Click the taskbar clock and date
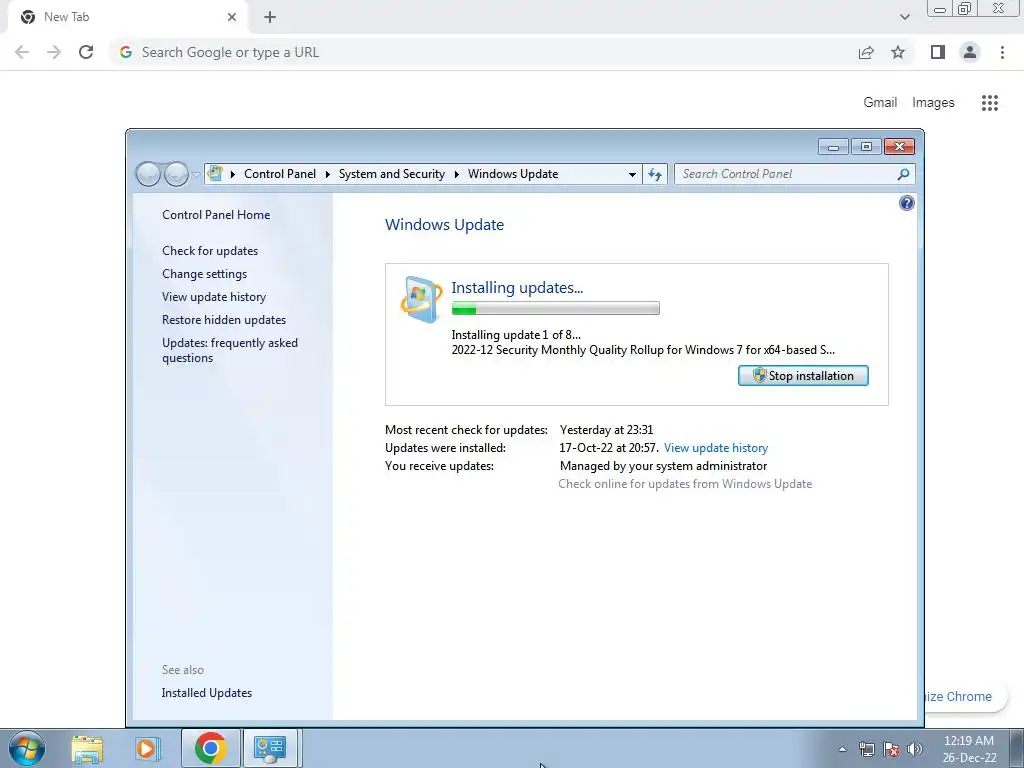Viewport: 1024px width, 768px height. coord(969,749)
